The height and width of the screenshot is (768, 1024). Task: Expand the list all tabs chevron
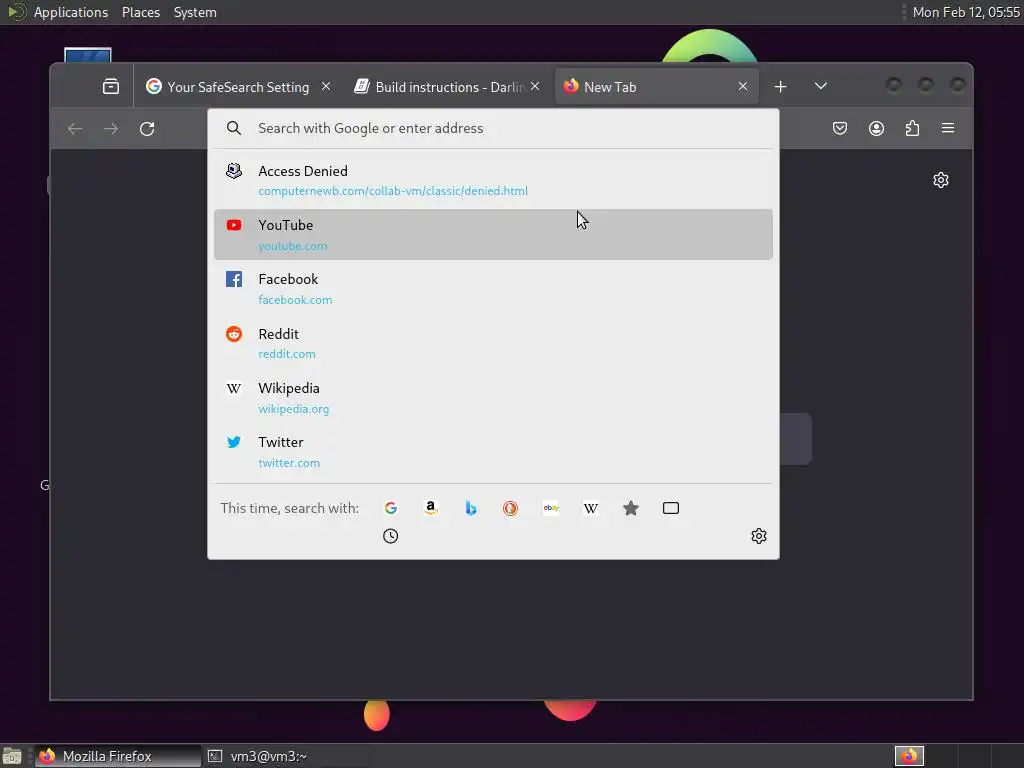click(x=821, y=86)
